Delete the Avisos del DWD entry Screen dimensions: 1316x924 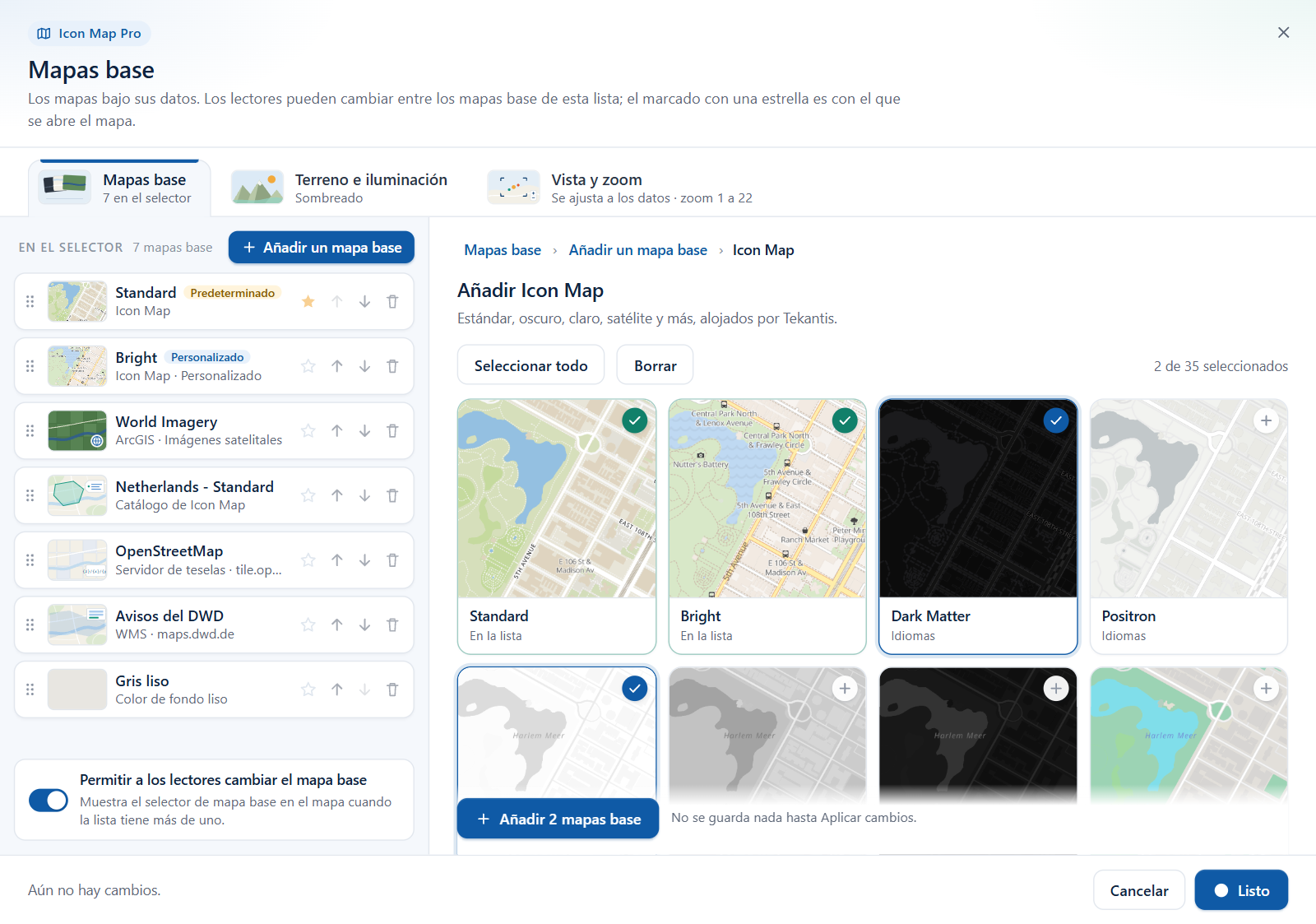392,625
